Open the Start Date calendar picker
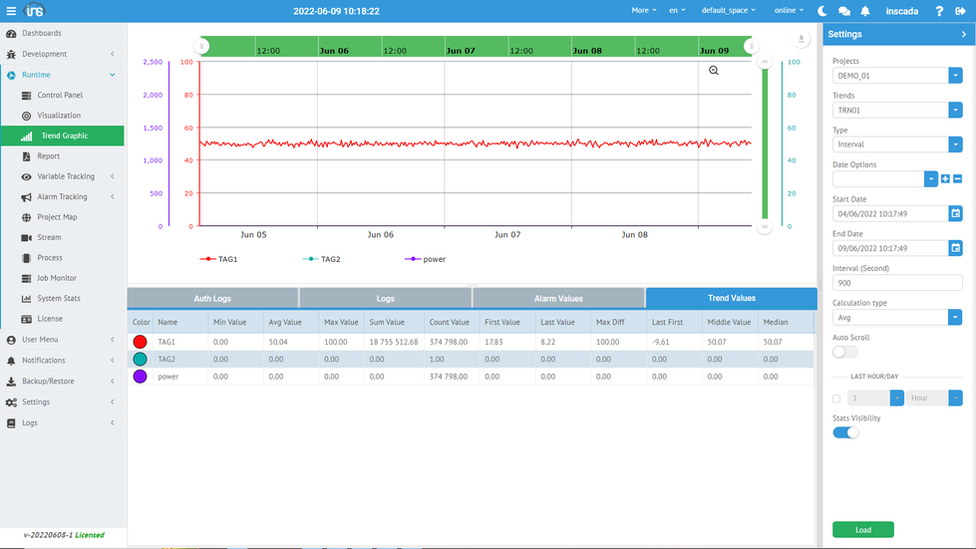The image size is (976, 549). tap(955, 213)
